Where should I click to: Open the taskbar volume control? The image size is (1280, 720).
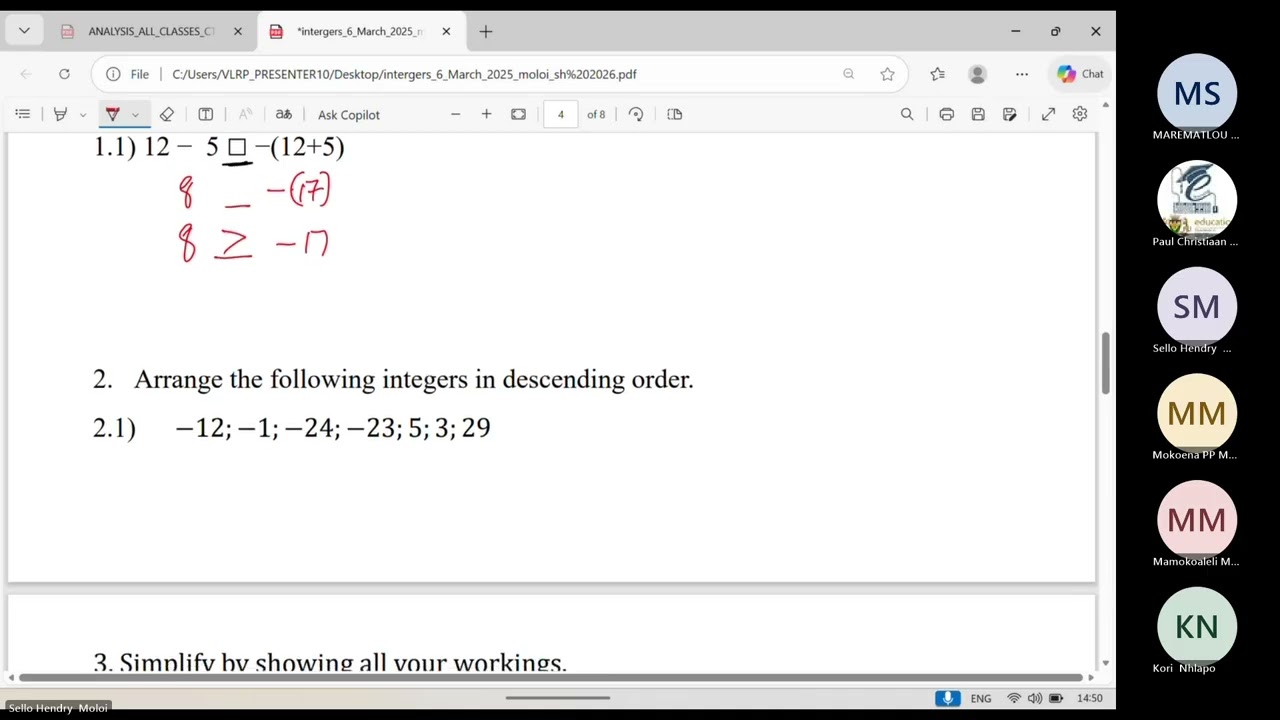coord(1035,698)
